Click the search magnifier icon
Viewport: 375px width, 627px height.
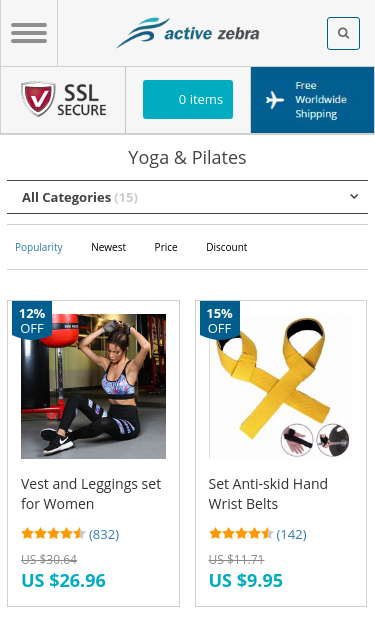343,33
